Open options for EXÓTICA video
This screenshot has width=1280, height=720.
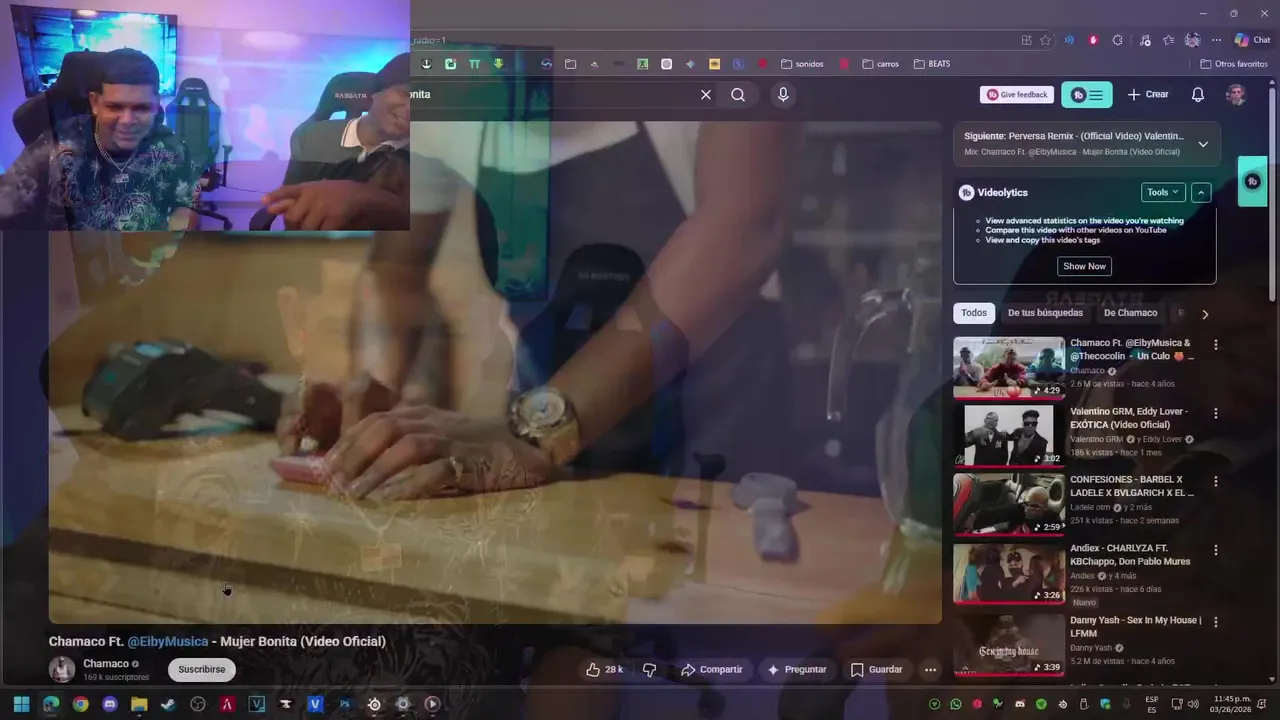1216,413
